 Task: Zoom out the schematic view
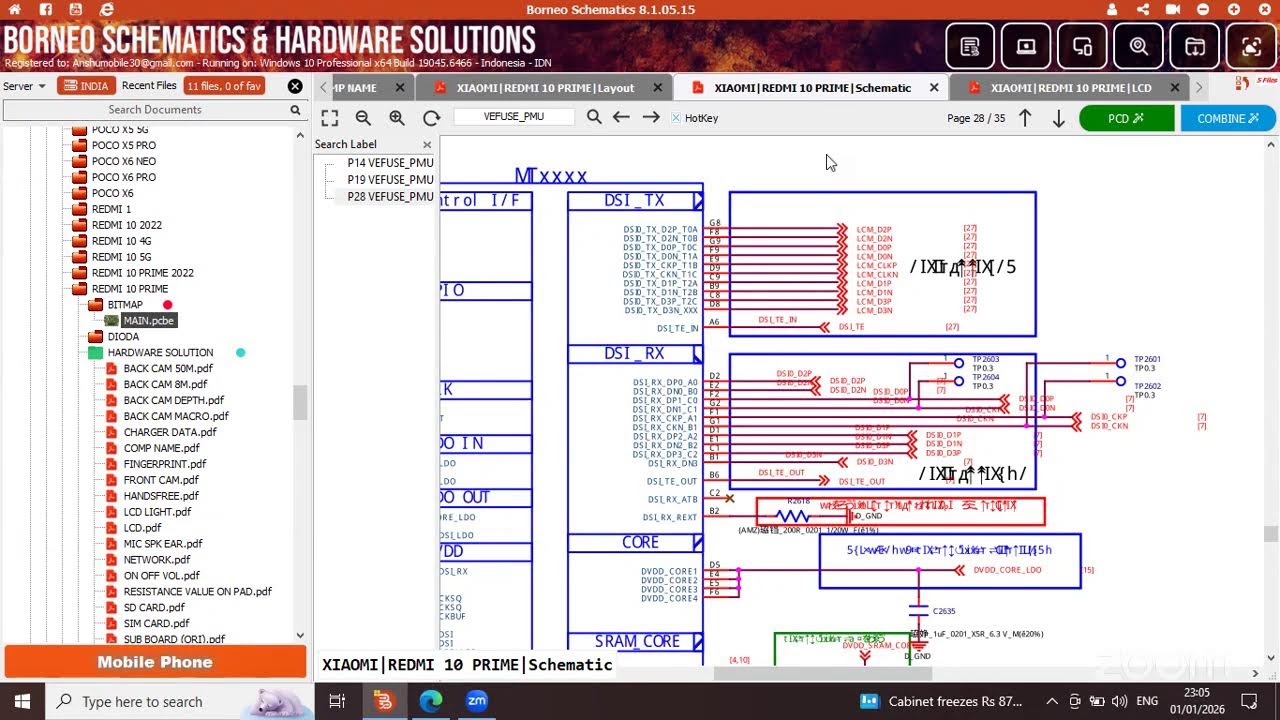point(363,118)
